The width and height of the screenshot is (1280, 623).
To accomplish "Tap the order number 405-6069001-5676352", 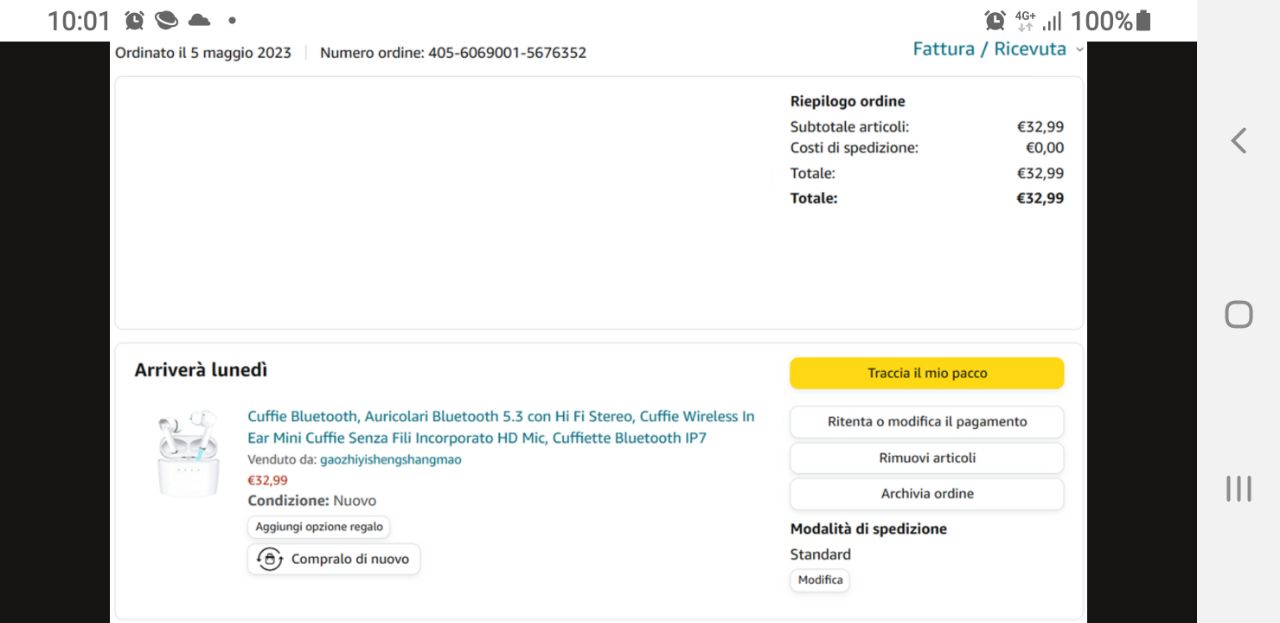I will (x=507, y=53).
